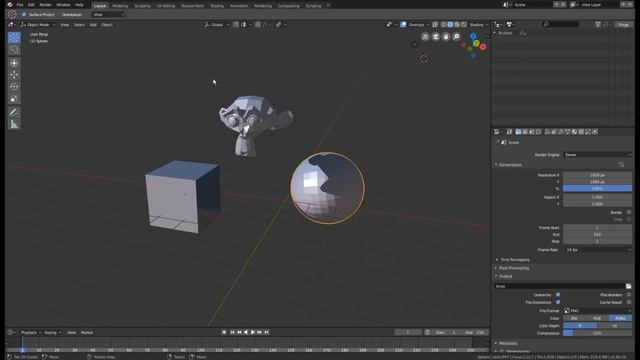Adjust the Compression slider
640x360 pixels.
pyautogui.click(x=598, y=333)
